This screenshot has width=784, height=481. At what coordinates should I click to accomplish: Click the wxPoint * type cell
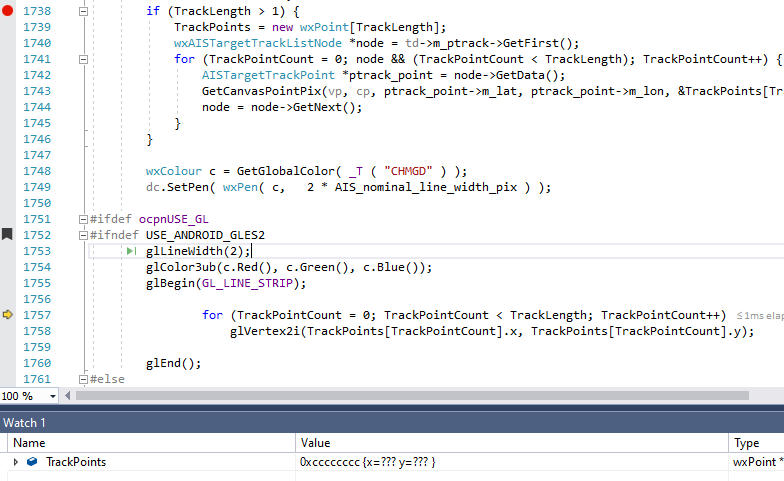click(x=756, y=462)
